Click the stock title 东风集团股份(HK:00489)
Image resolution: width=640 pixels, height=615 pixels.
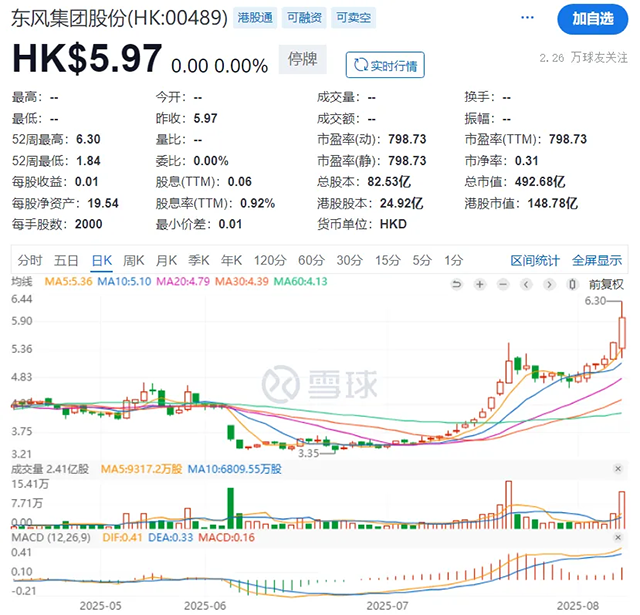pyautogui.click(x=119, y=18)
